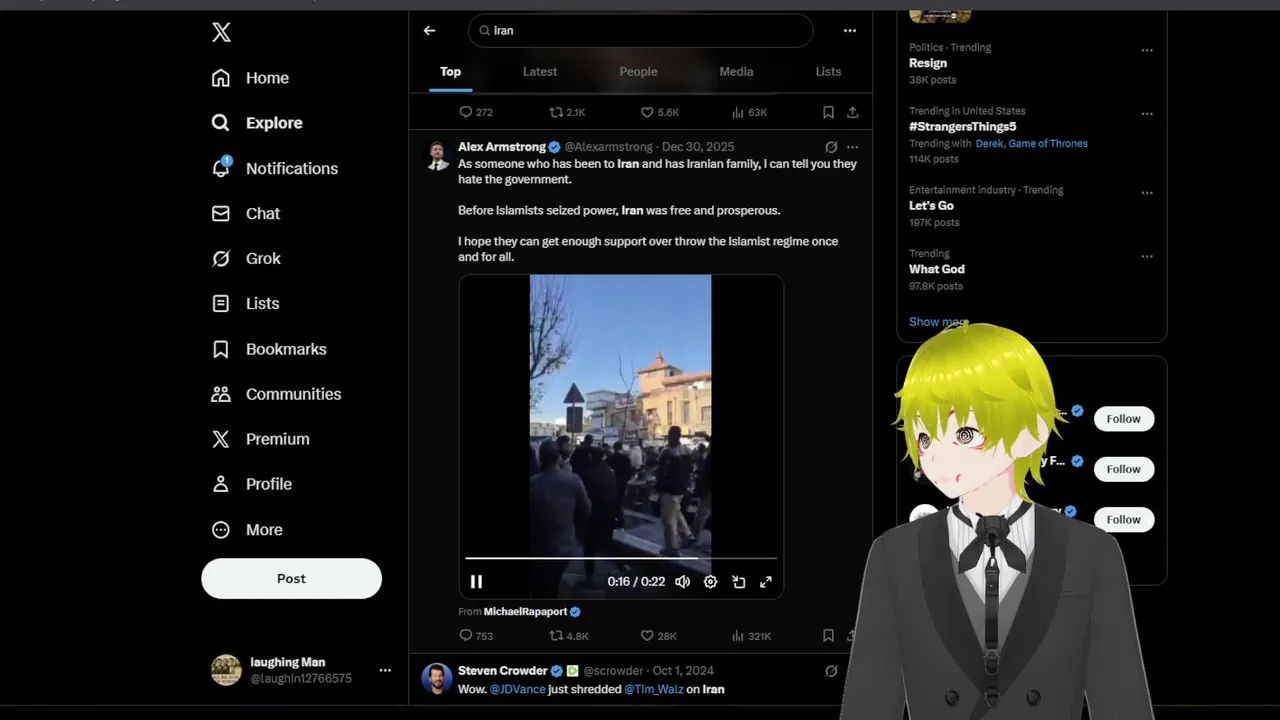This screenshot has width=1280, height=720.
Task: Reply to post with 272 replies
Action: coord(475,113)
